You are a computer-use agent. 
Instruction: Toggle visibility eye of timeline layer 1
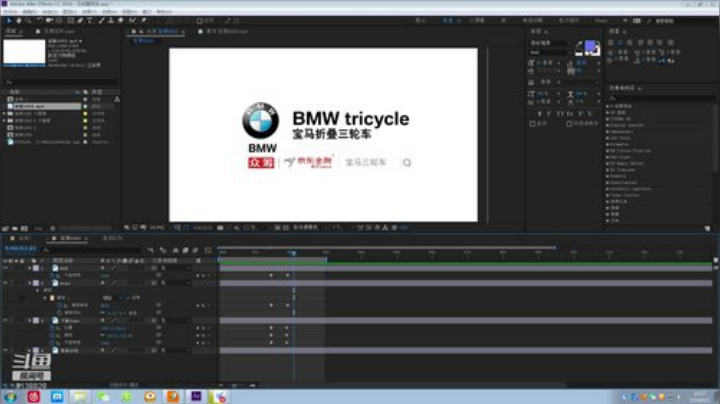[x=6, y=268]
